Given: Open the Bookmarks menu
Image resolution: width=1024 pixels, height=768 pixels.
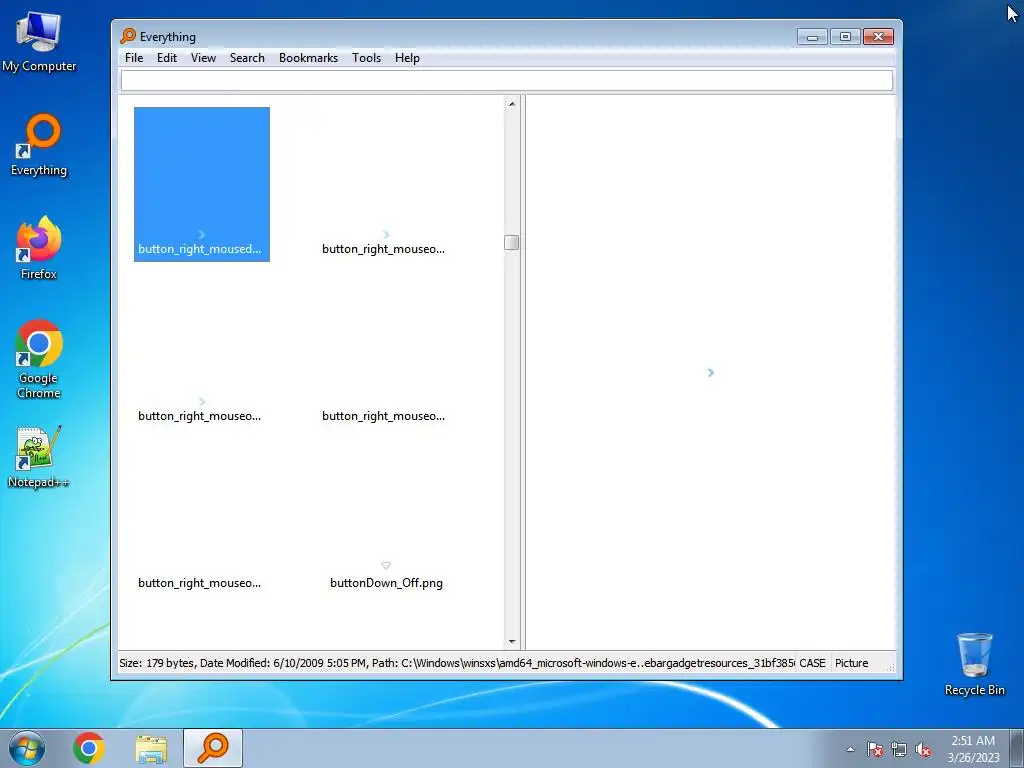Looking at the screenshot, I should click(x=308, y=57).
